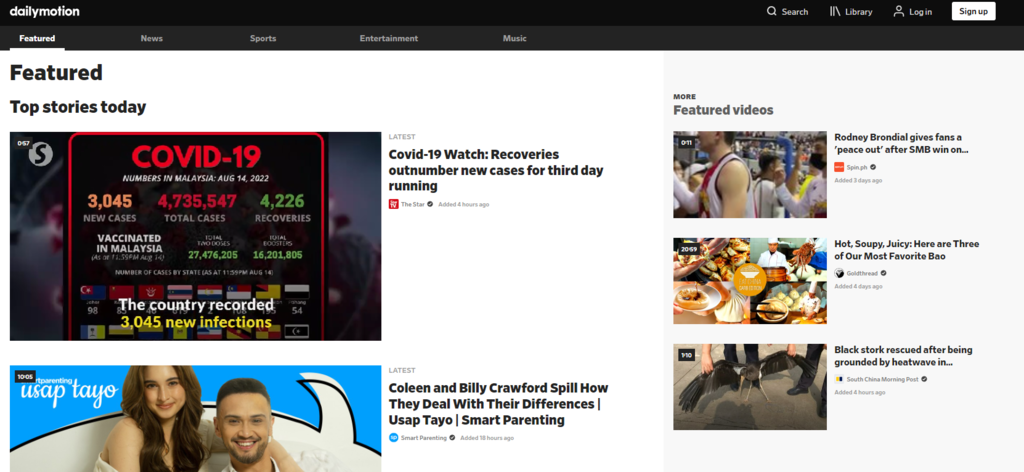
Task: Click Spin.ph channel avatar icon
Action: [x=839, y=167]
